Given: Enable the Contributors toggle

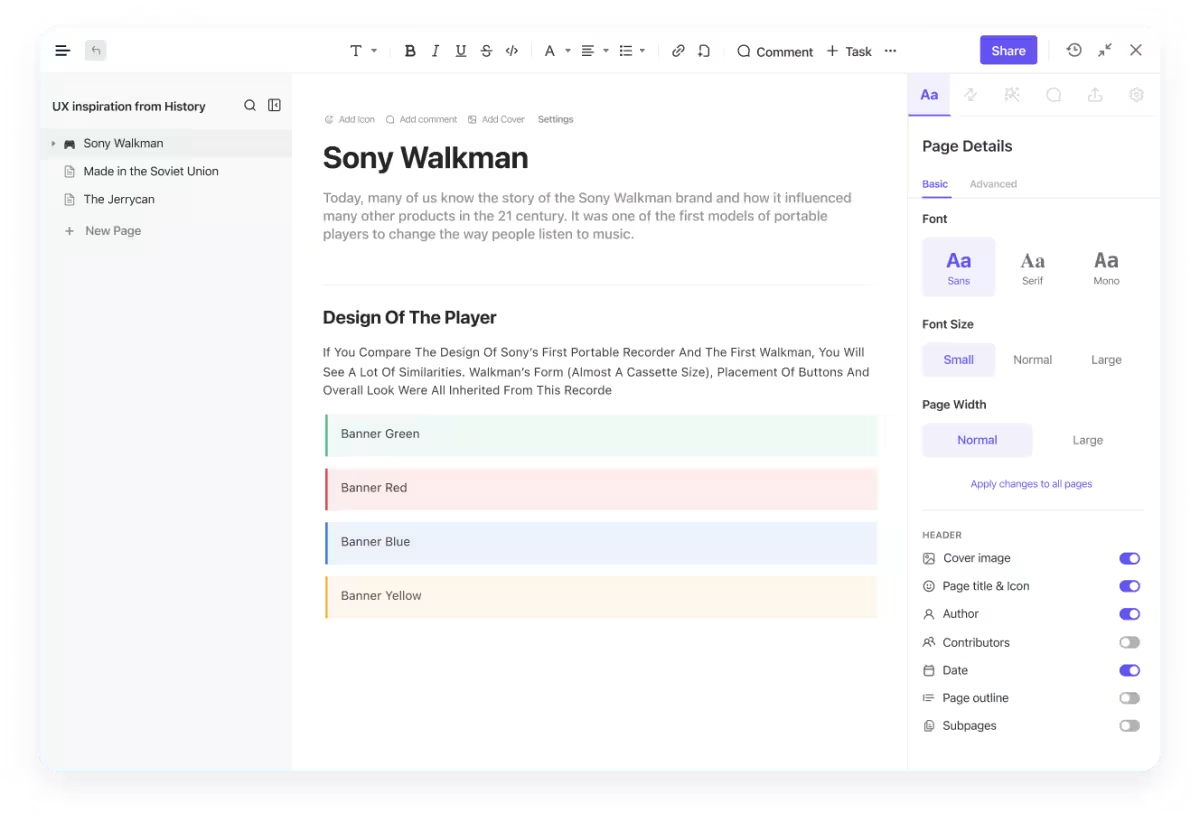Looking at the screenshot, I should 1129,643.
